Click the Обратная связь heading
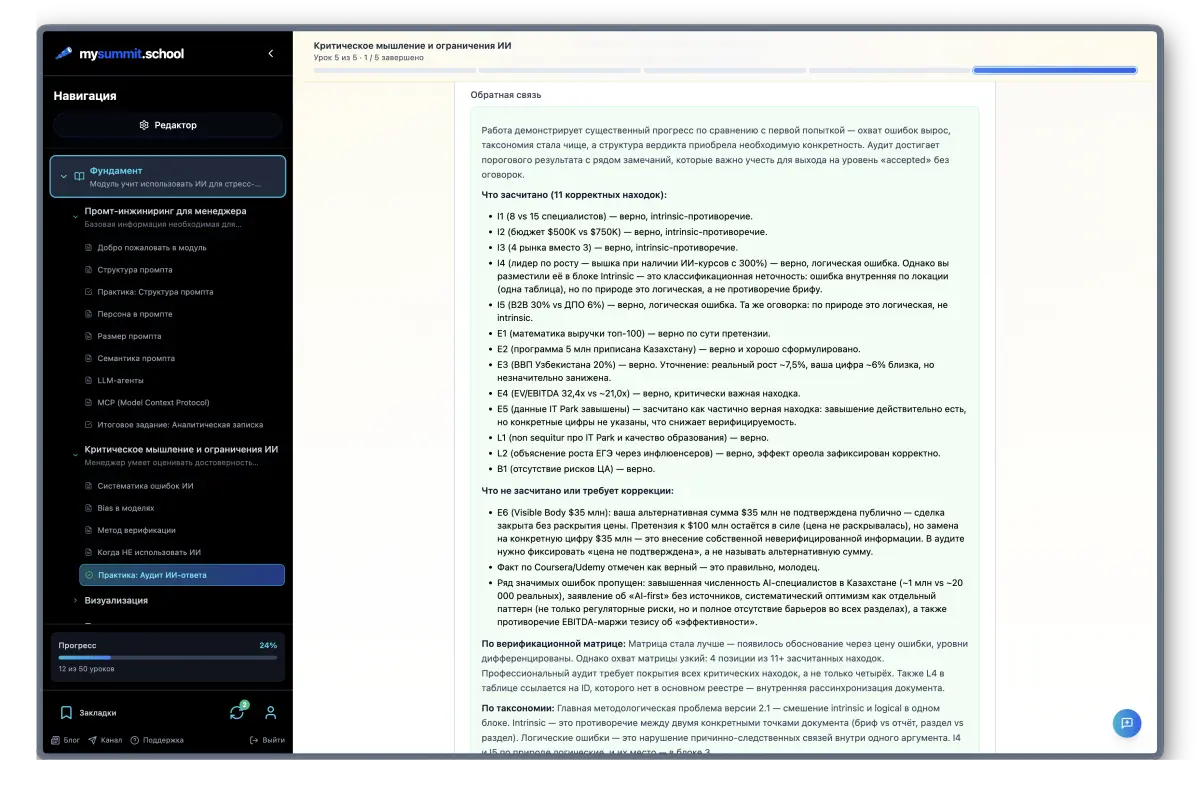This screenshot has height=808, width=1200. pyautogui.click(x=505, y=95)
